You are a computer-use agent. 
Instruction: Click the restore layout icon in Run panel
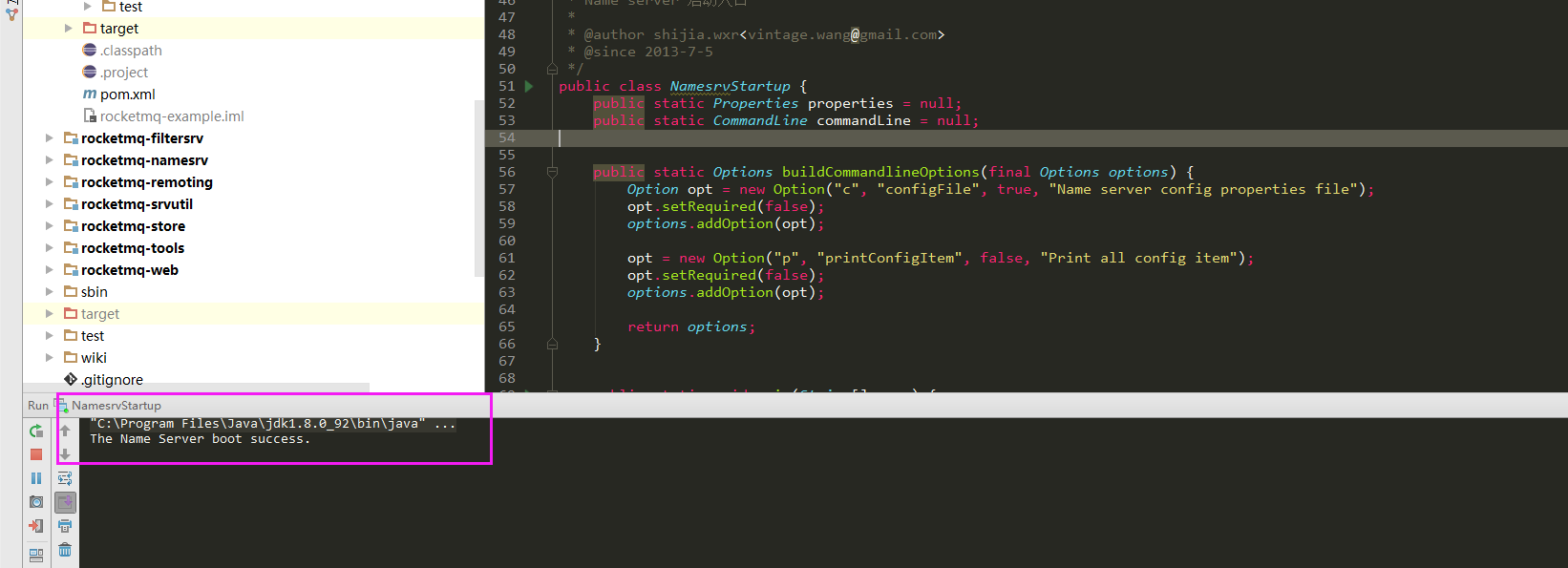(36, 554)
